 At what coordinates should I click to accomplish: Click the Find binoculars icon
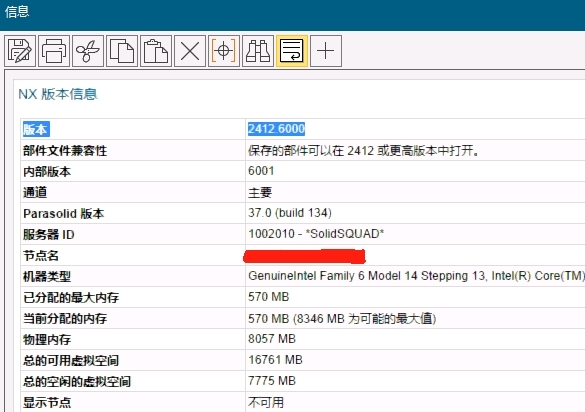[258, 51]
